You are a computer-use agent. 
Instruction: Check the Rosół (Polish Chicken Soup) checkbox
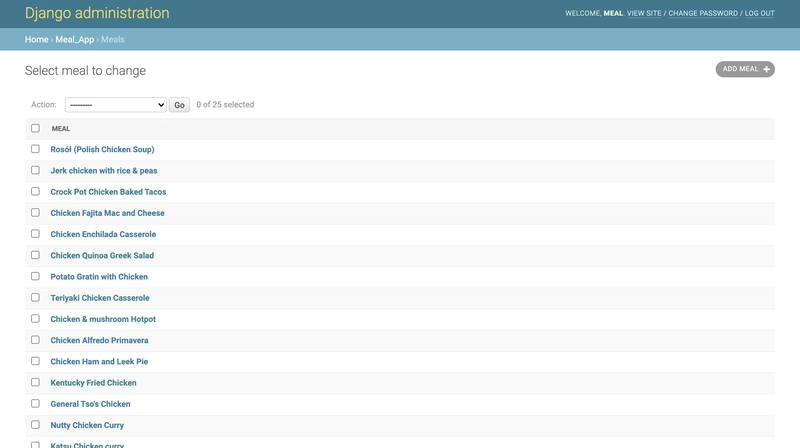pyautogui.click(x=35, y=149)
